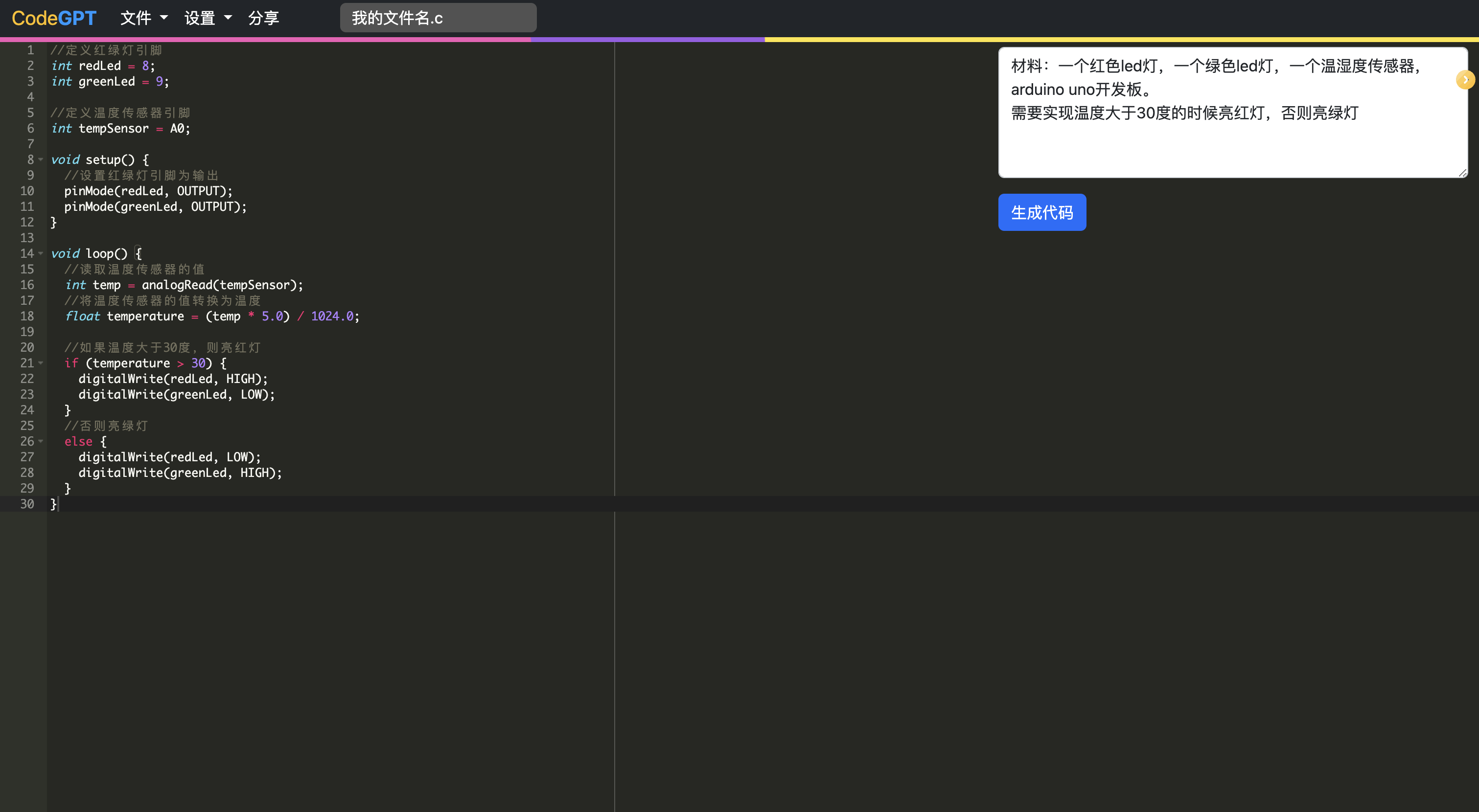Click 'digitalWrite(redLed, HIGH);' line
The width and height of the screenshot is (1479, 812).
click(173, 379)
